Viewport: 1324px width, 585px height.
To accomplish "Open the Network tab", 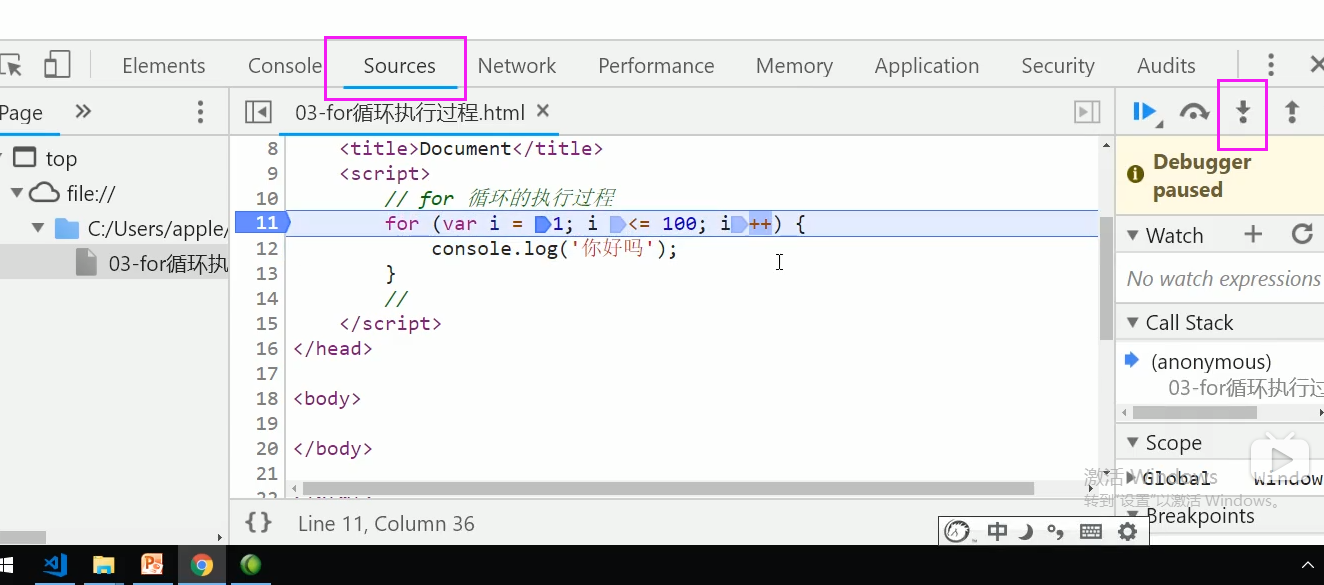I will pos(516,66).
